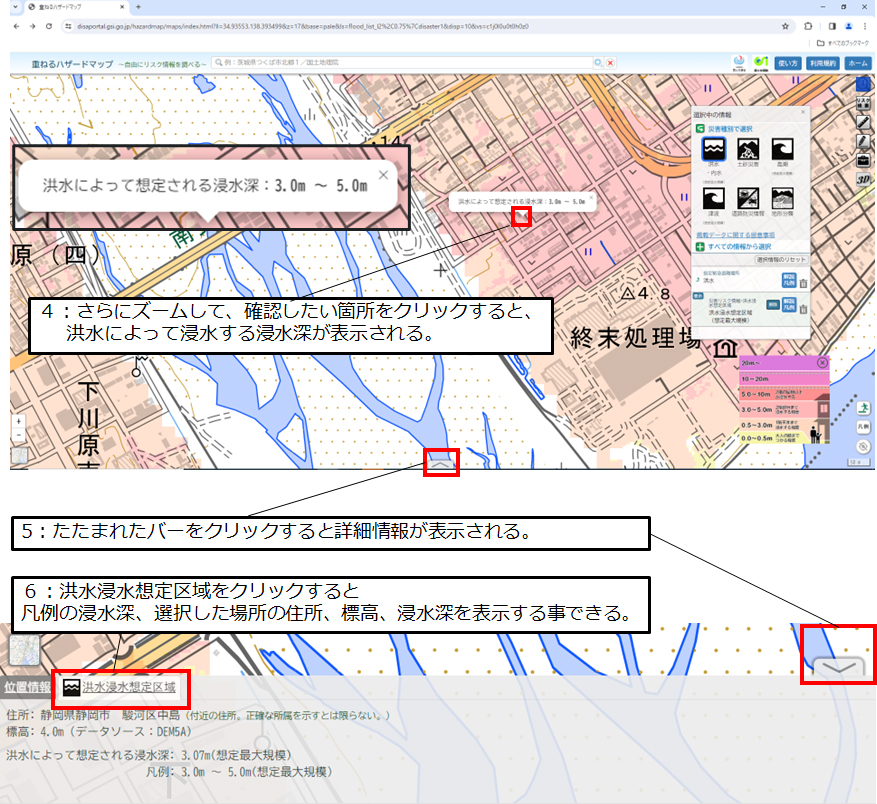
Task: Open the pencil drawing tool on right toolbar
Action: (x=864, y=141)
